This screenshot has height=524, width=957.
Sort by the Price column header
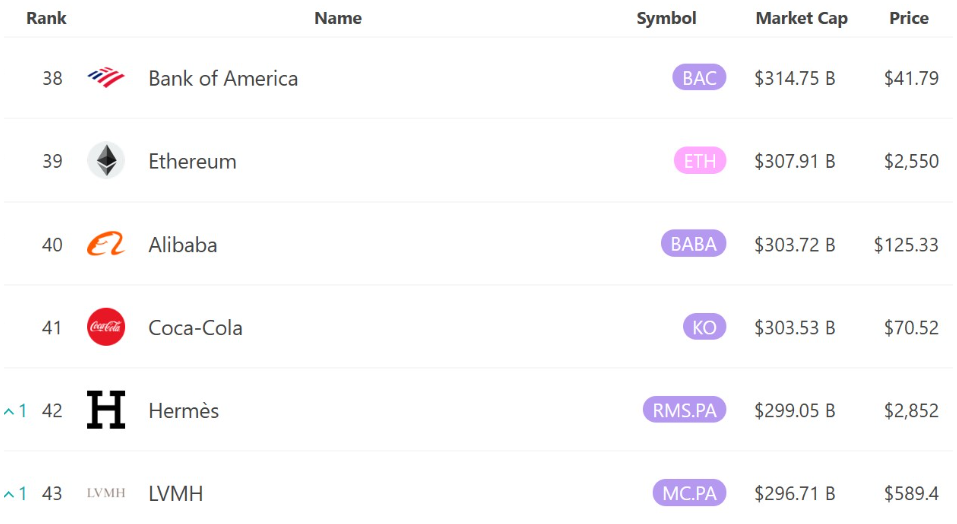click(x=909, y=18)
